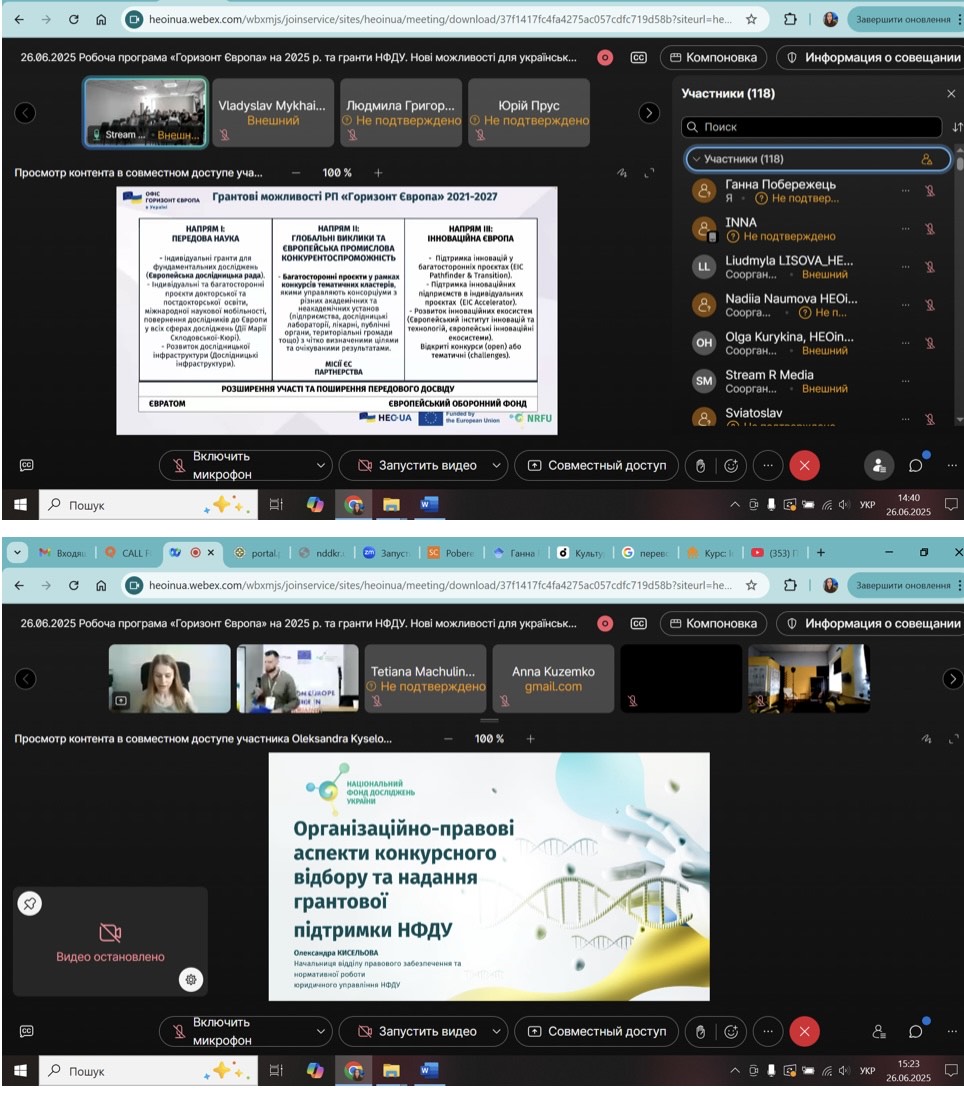964x1117 pixels.
Task: Expand microphone options arrow in the 15:23 window
Action: [321, 1032]
